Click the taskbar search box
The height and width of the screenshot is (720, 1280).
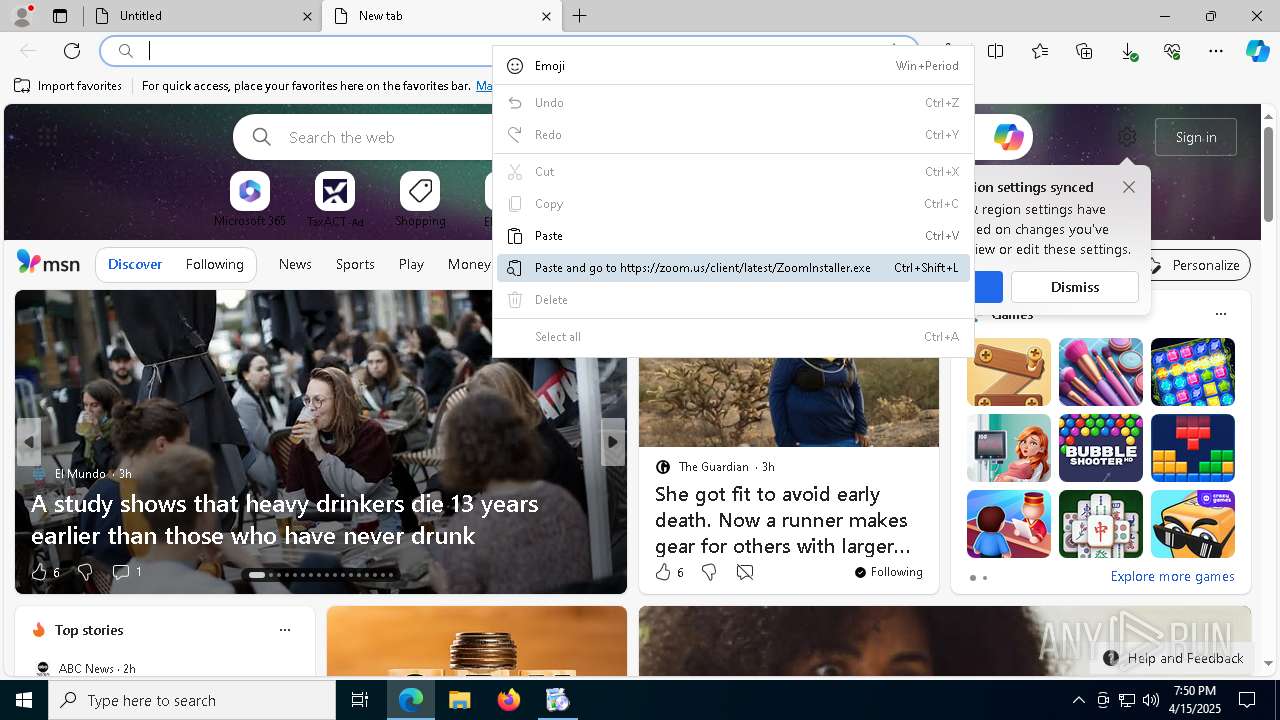click(192, 700)
